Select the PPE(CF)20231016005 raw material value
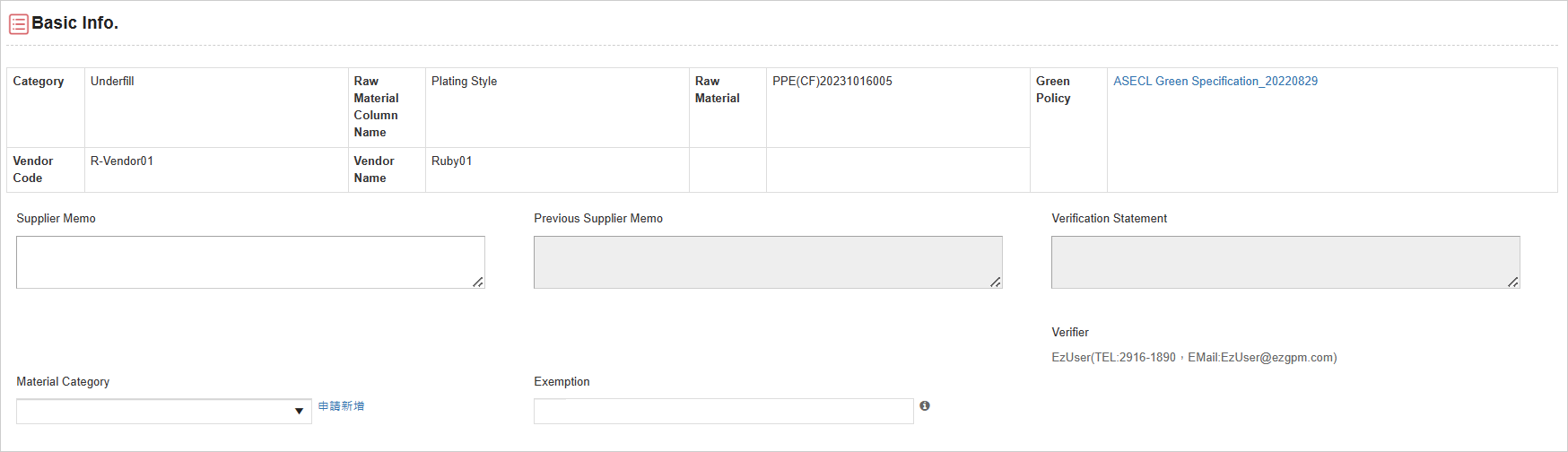Screen dimensions: 1568x452 [832, 81]
